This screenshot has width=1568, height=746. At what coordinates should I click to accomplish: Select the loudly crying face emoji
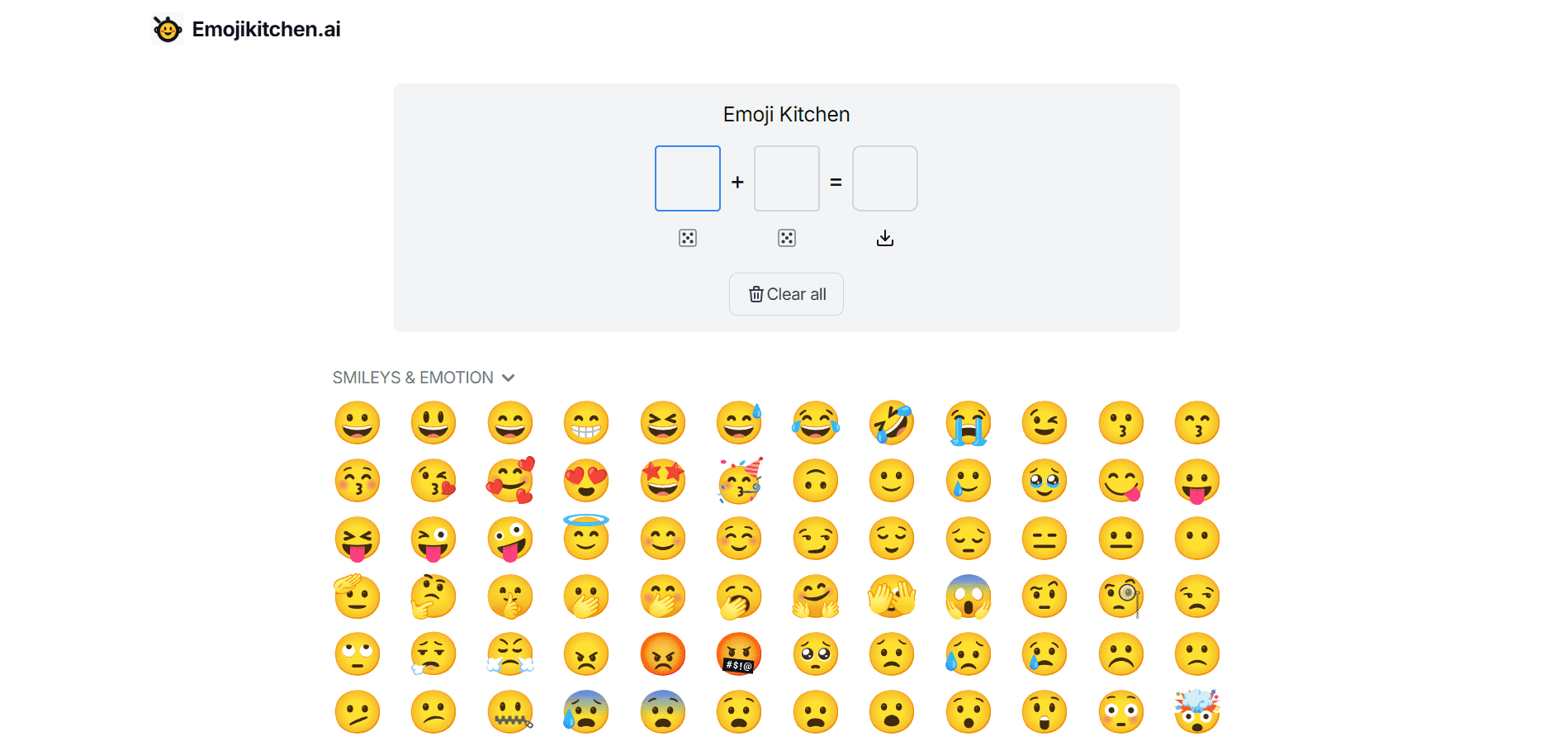pos(968,422)
